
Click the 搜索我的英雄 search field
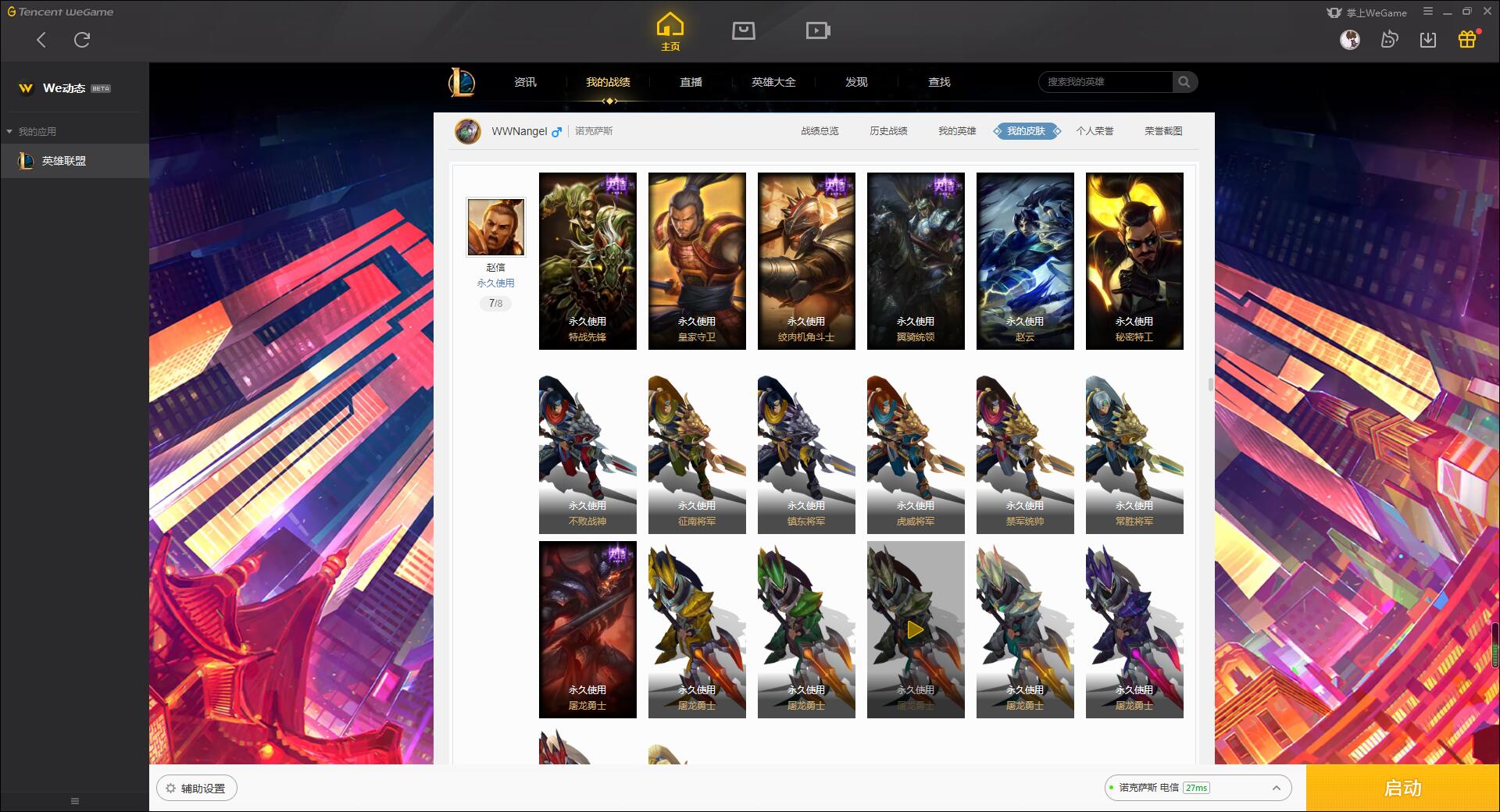click(1105, 82)
